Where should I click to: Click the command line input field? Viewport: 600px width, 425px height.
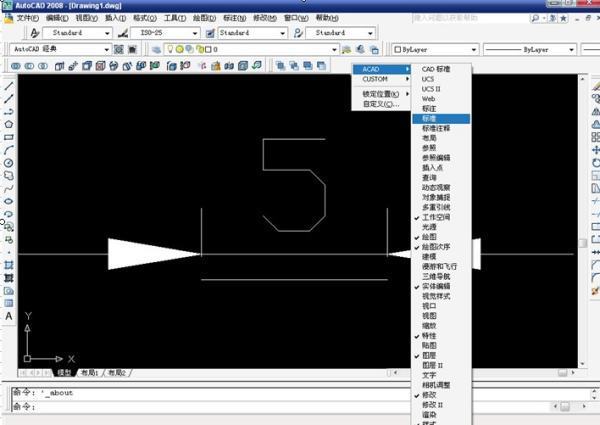pyautogui.click(x=300, y=407)
